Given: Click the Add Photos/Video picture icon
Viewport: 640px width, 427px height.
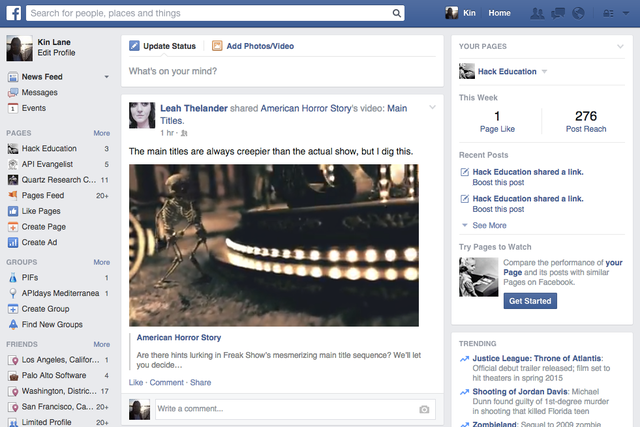Looking at the screenshot, I should click(x=217, y=46).
